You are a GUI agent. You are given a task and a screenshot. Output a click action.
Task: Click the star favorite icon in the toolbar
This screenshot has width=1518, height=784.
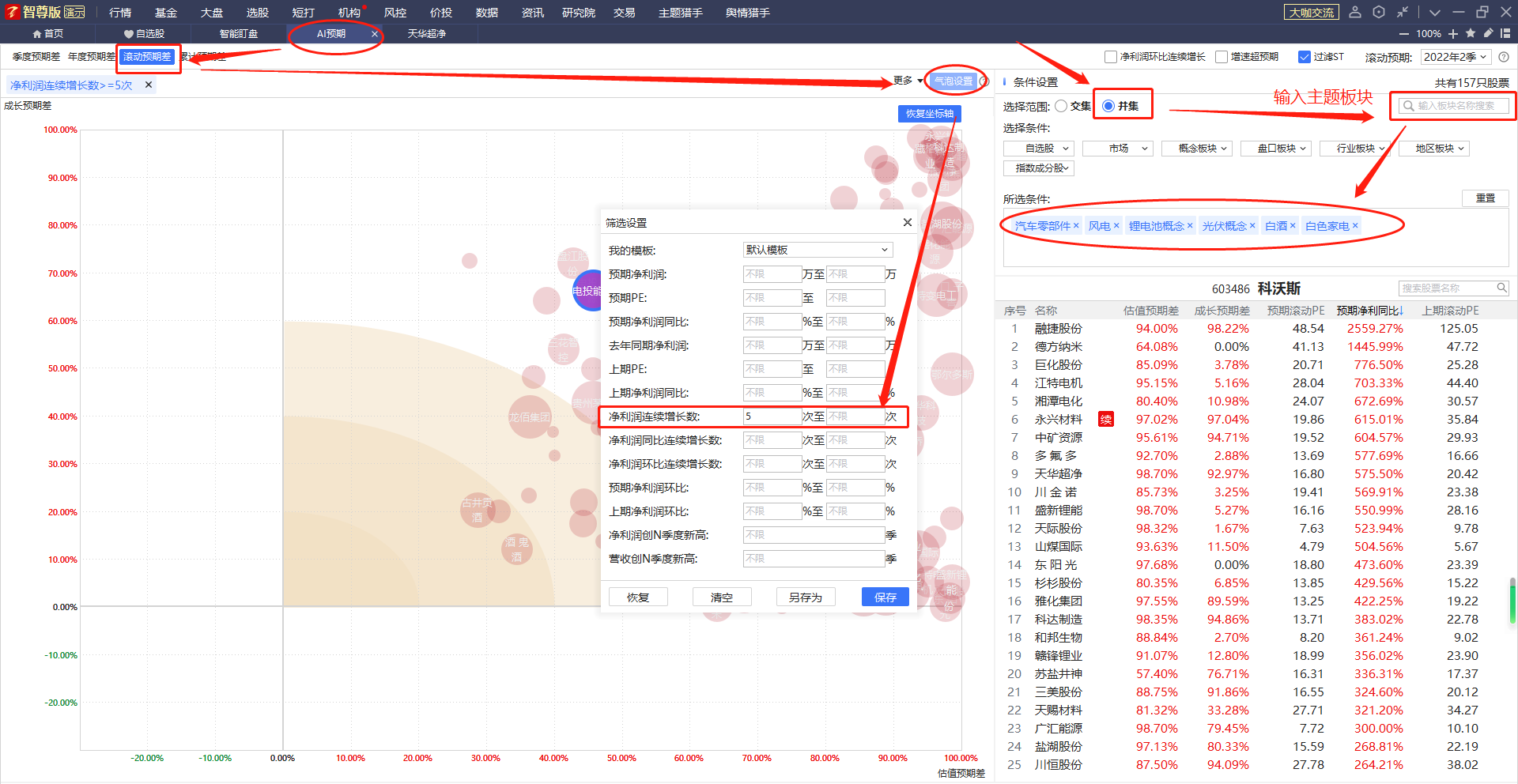[1471, 33]
